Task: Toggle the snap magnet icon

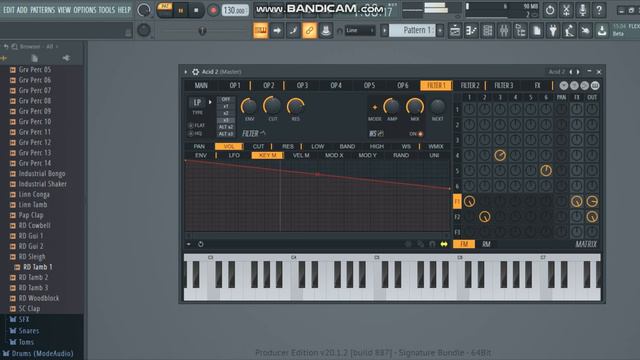Action: (x=340, y=31)
